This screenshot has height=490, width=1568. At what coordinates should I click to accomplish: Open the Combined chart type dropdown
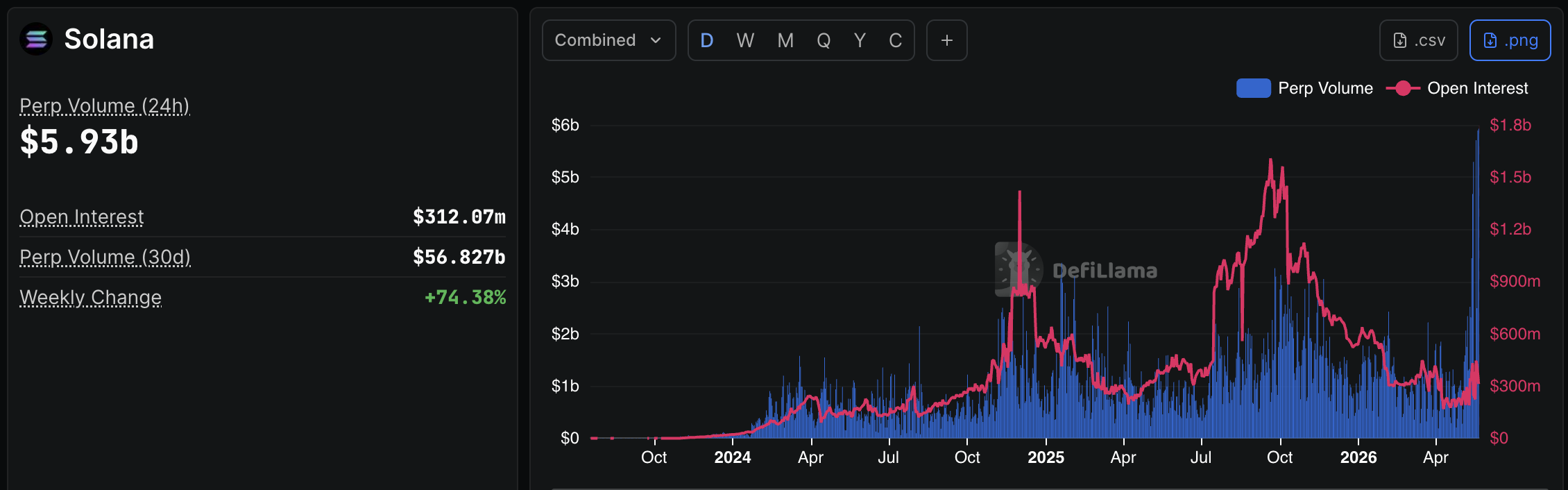[608, 40]
